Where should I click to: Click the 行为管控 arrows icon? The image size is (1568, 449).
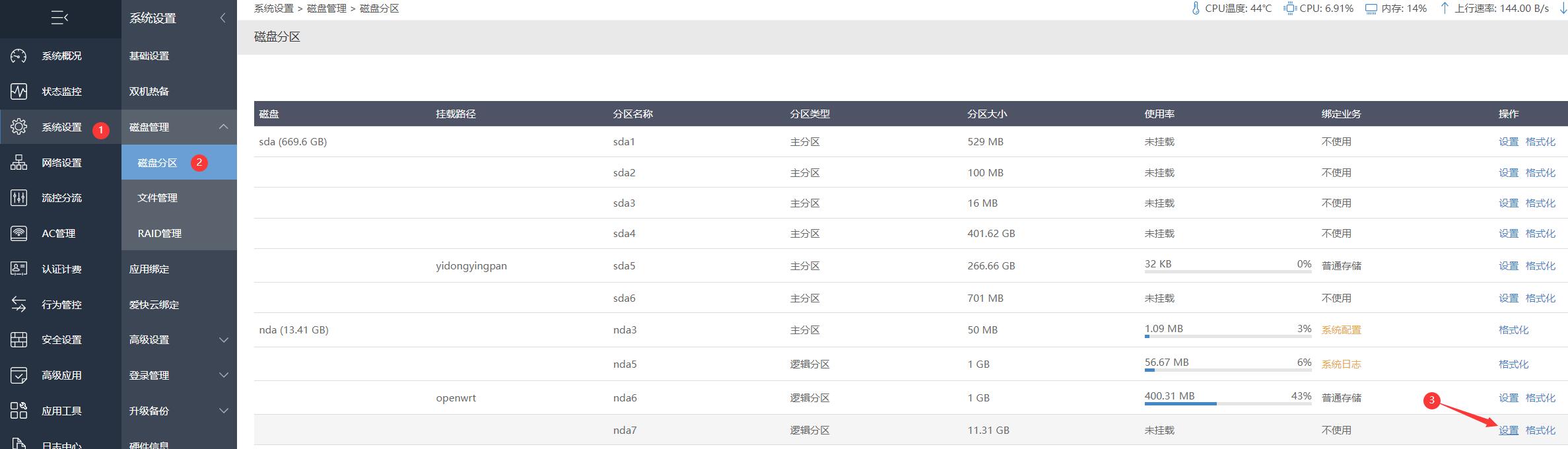pos(18,304)
